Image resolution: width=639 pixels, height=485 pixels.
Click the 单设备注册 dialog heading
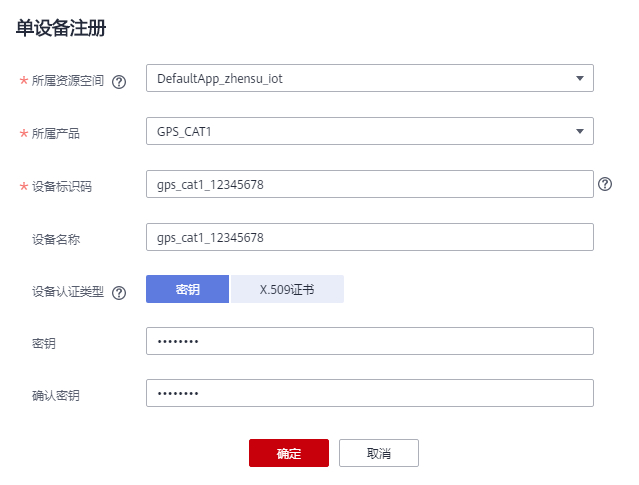61,29
